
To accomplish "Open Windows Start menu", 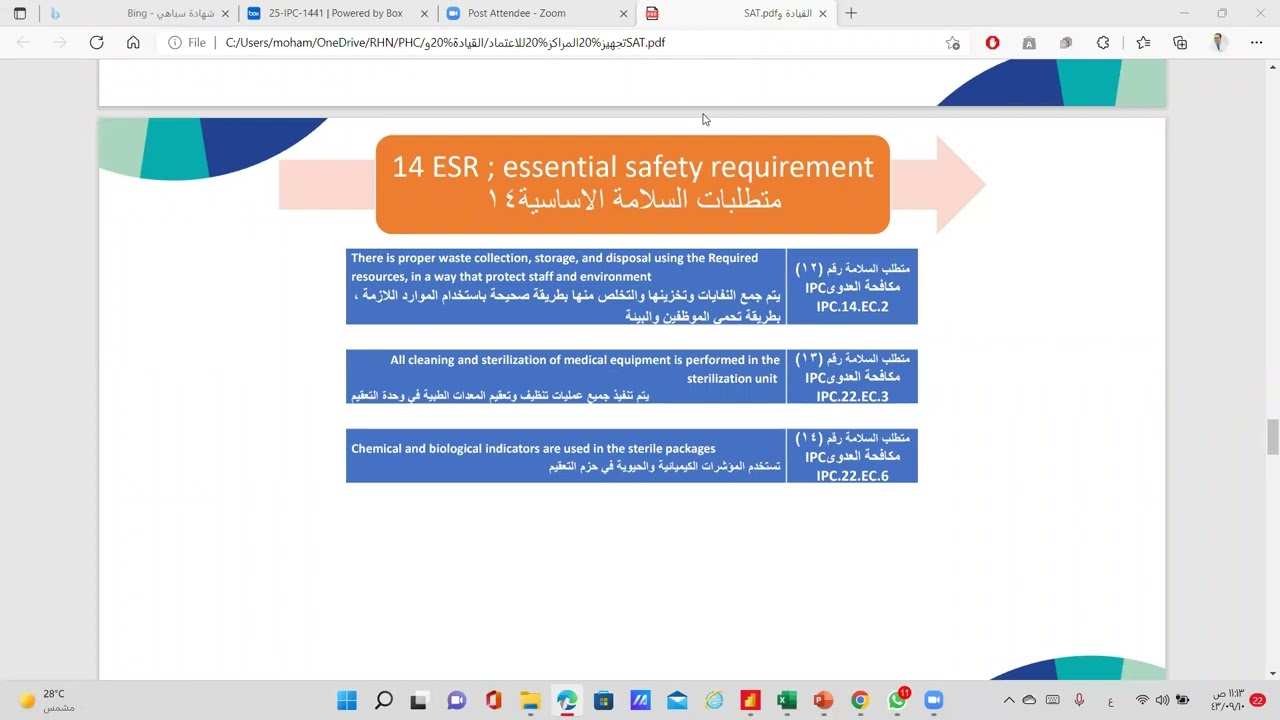I will [x=347, y=700].
